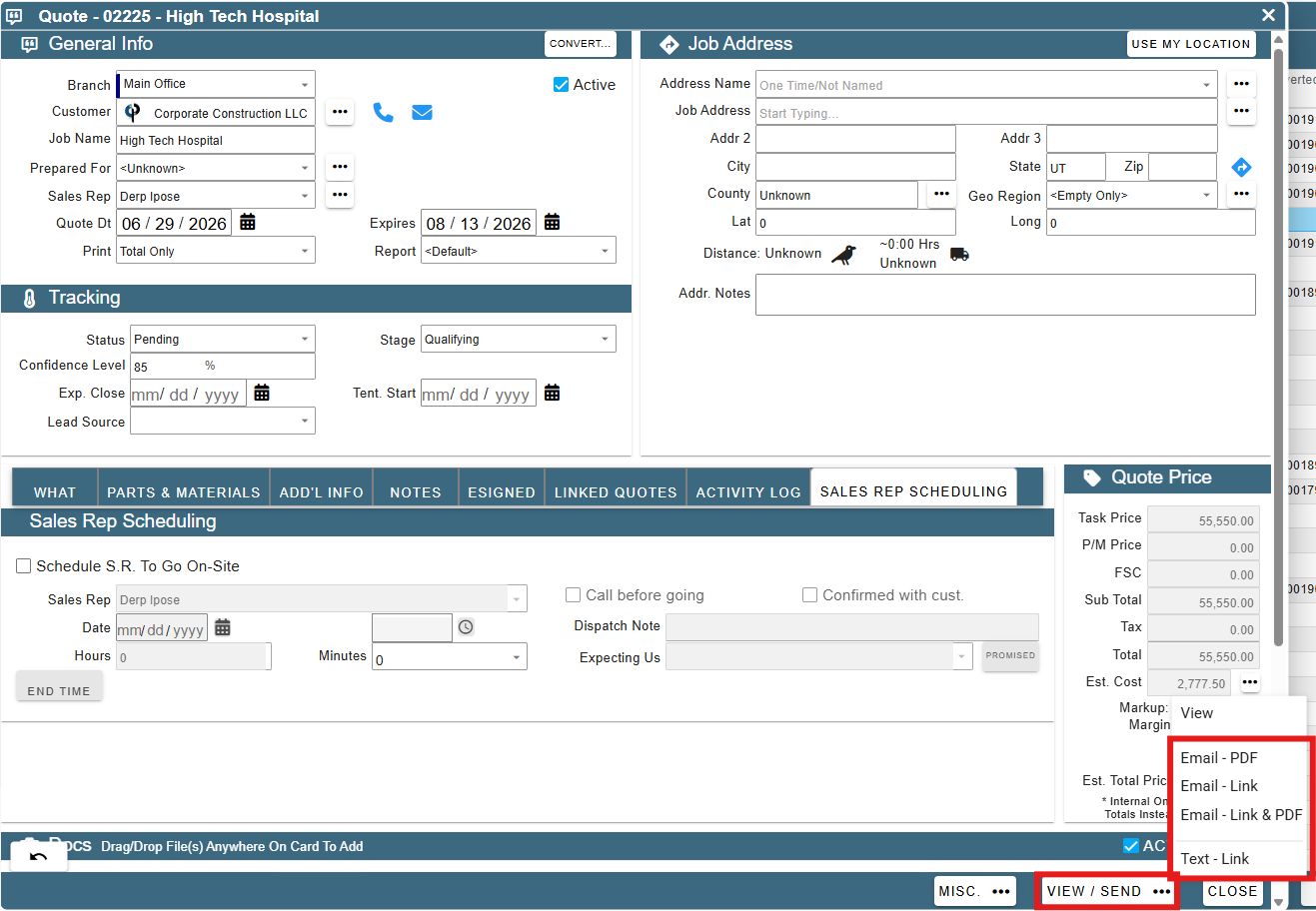Image resolution: width=1316 pixels, height=911 pixels.
Task: Click the ellipsis button beside County
Action: [x=941, y=194]
